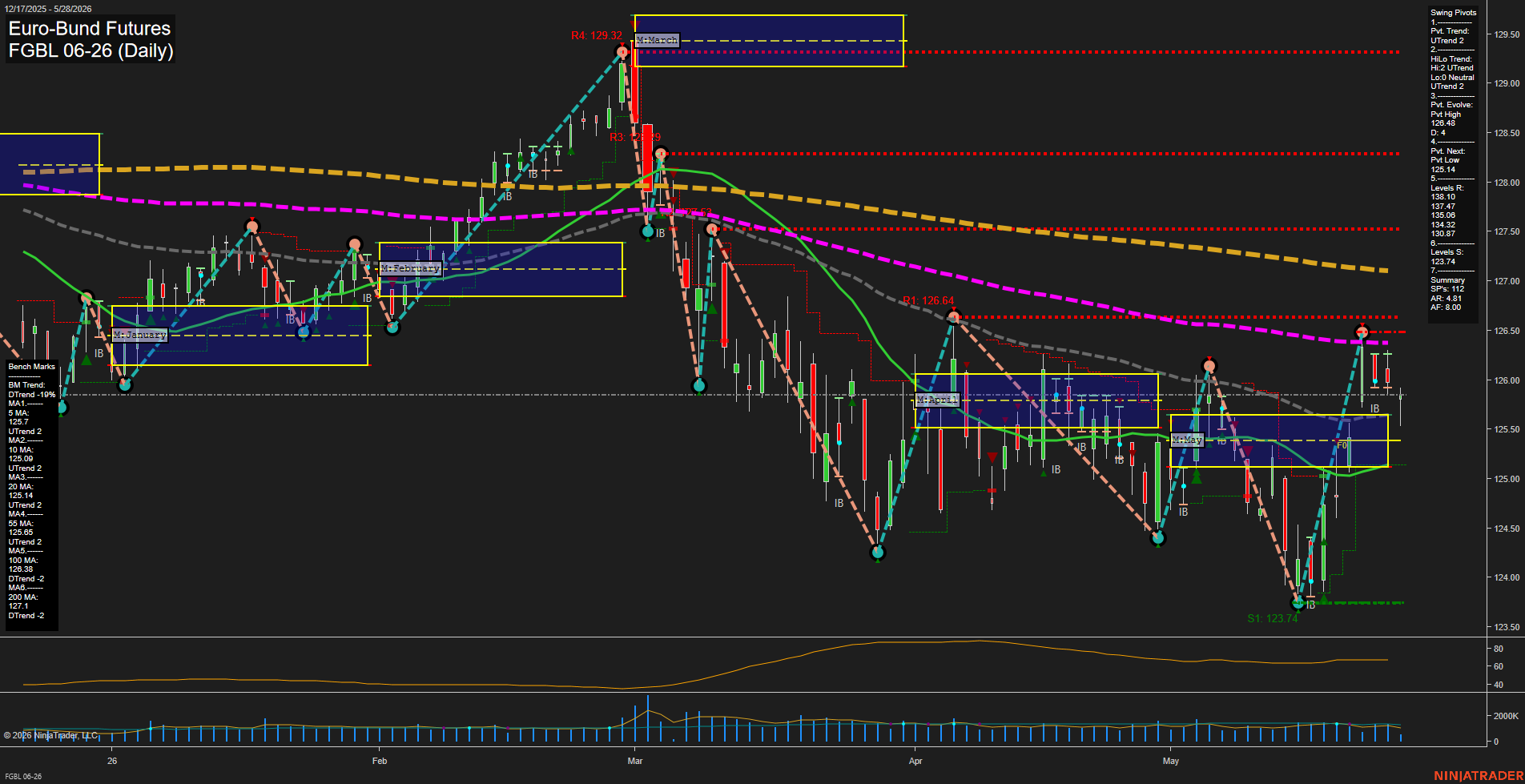
Task: Click the Apr label on time axis
Action: coord(915,761)
